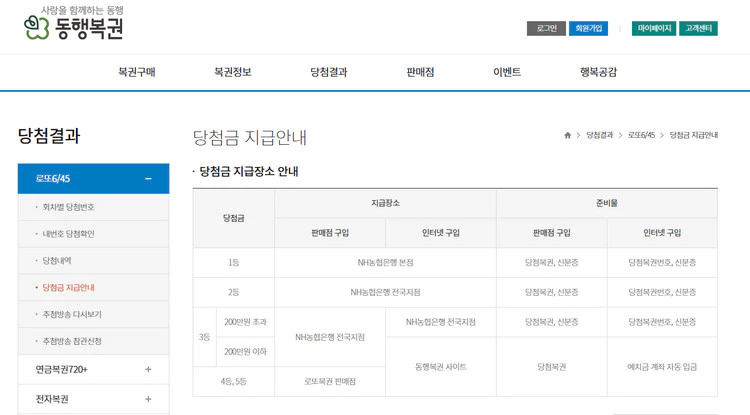Expand the 전자복권 sidebar section
750x415 pixels.
[148, 399]
